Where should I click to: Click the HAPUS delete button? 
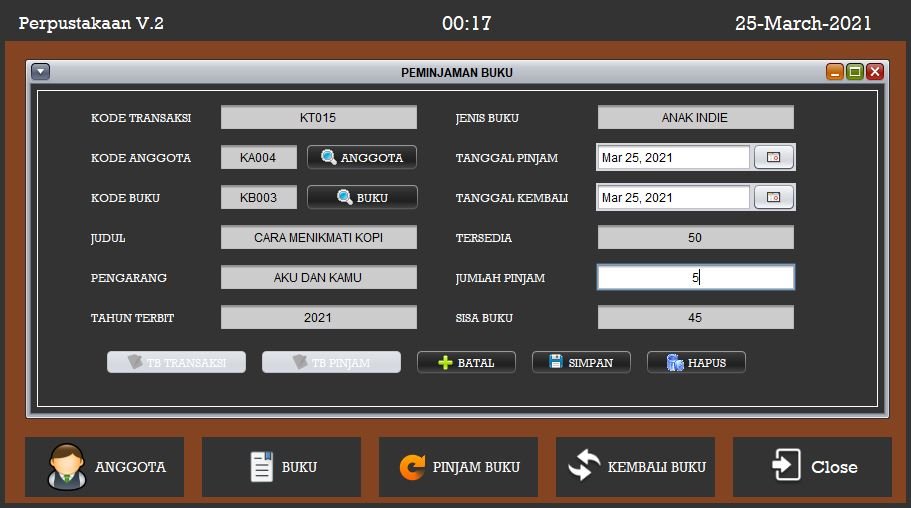[696, 362]
